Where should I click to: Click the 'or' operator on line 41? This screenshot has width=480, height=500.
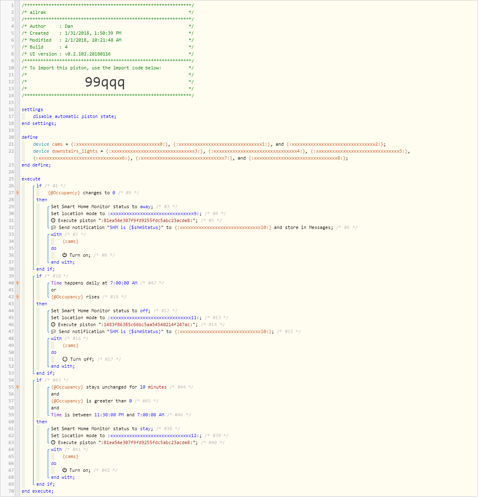54,290
